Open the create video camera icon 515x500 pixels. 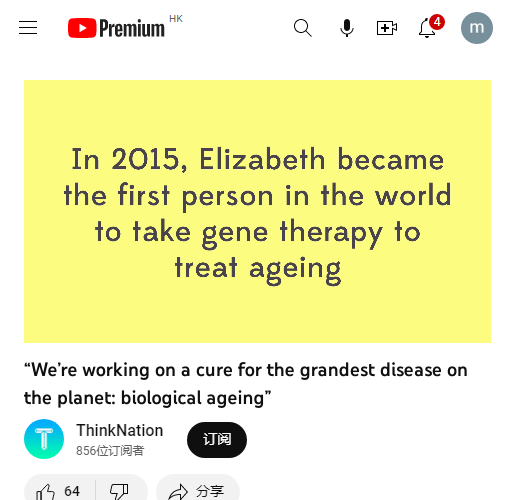pyautogui.click(x=387, y=28)
